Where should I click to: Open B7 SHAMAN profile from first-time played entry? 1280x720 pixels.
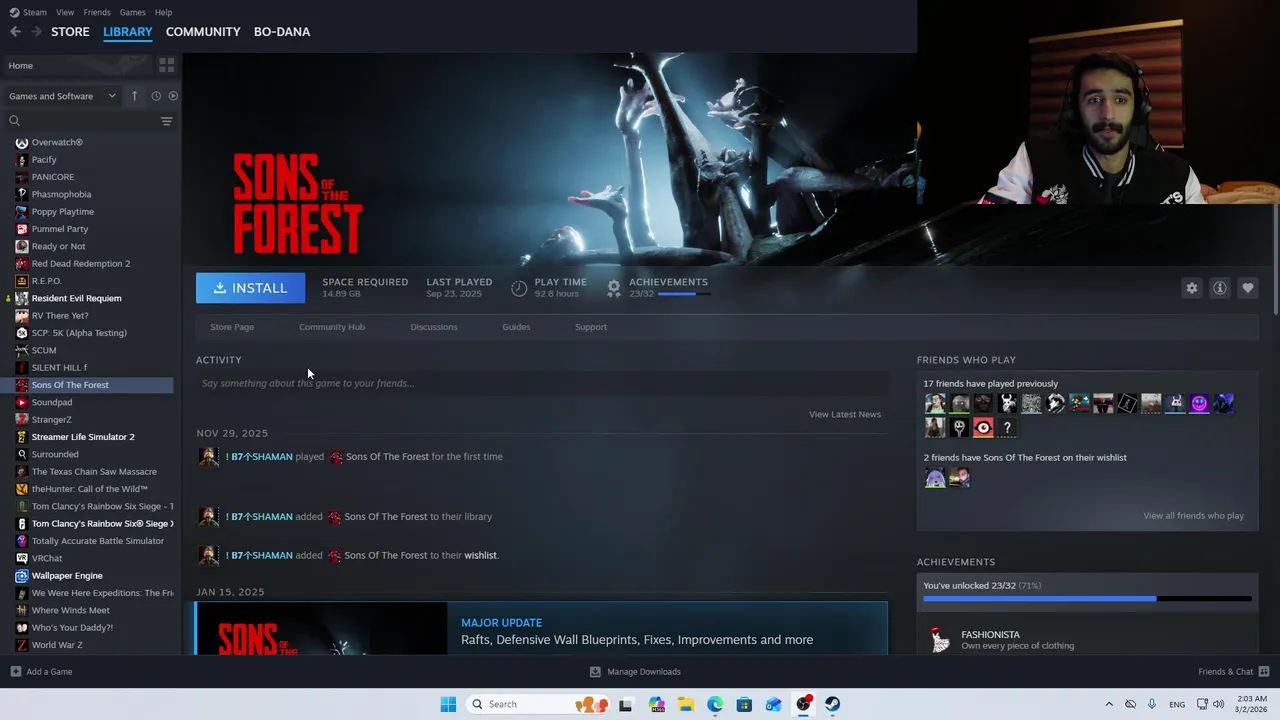(x=259, y=457)
